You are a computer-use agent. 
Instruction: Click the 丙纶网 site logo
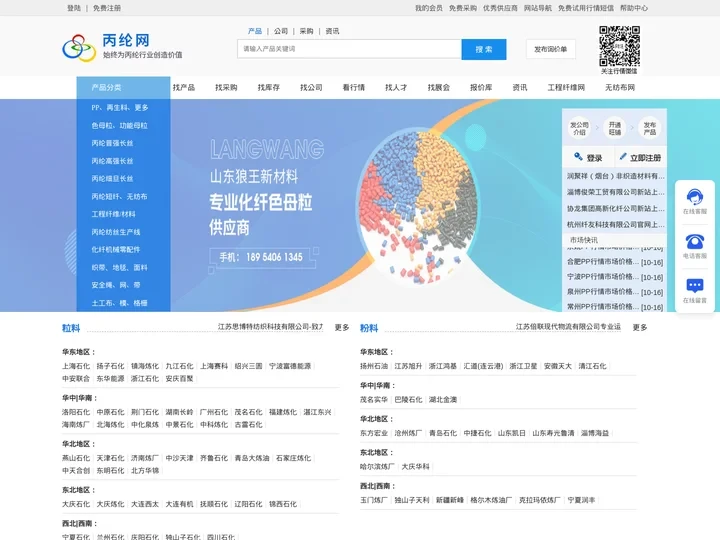[x=123, y=47]
